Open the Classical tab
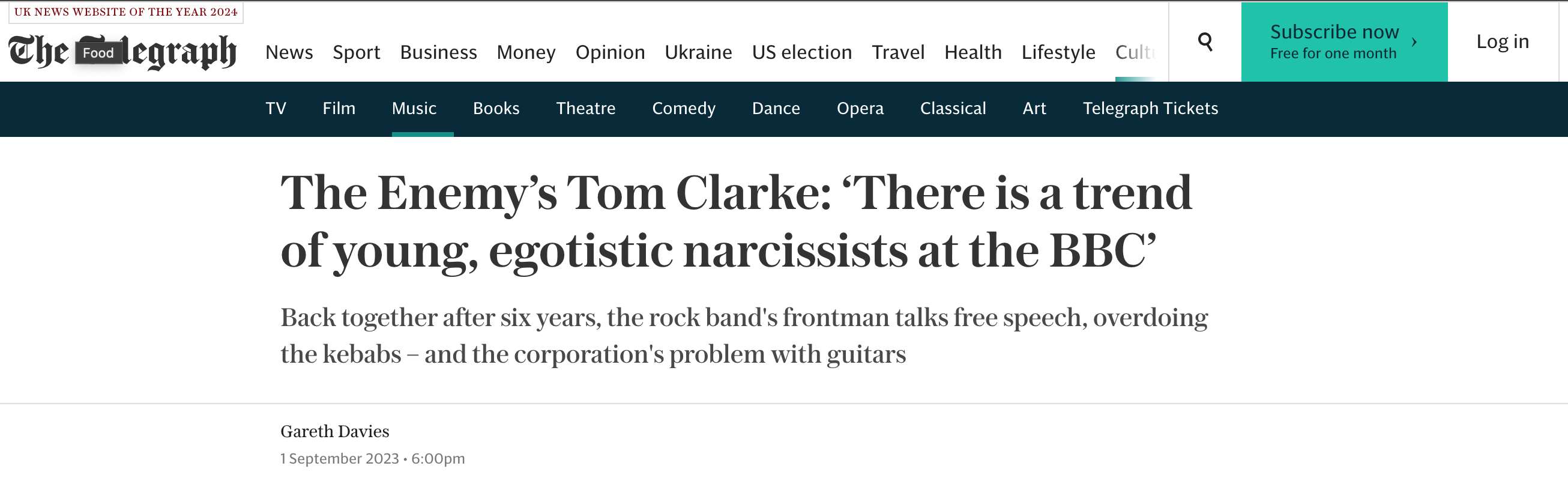Screen dimensions: 1568x484 tap(953, 108)
